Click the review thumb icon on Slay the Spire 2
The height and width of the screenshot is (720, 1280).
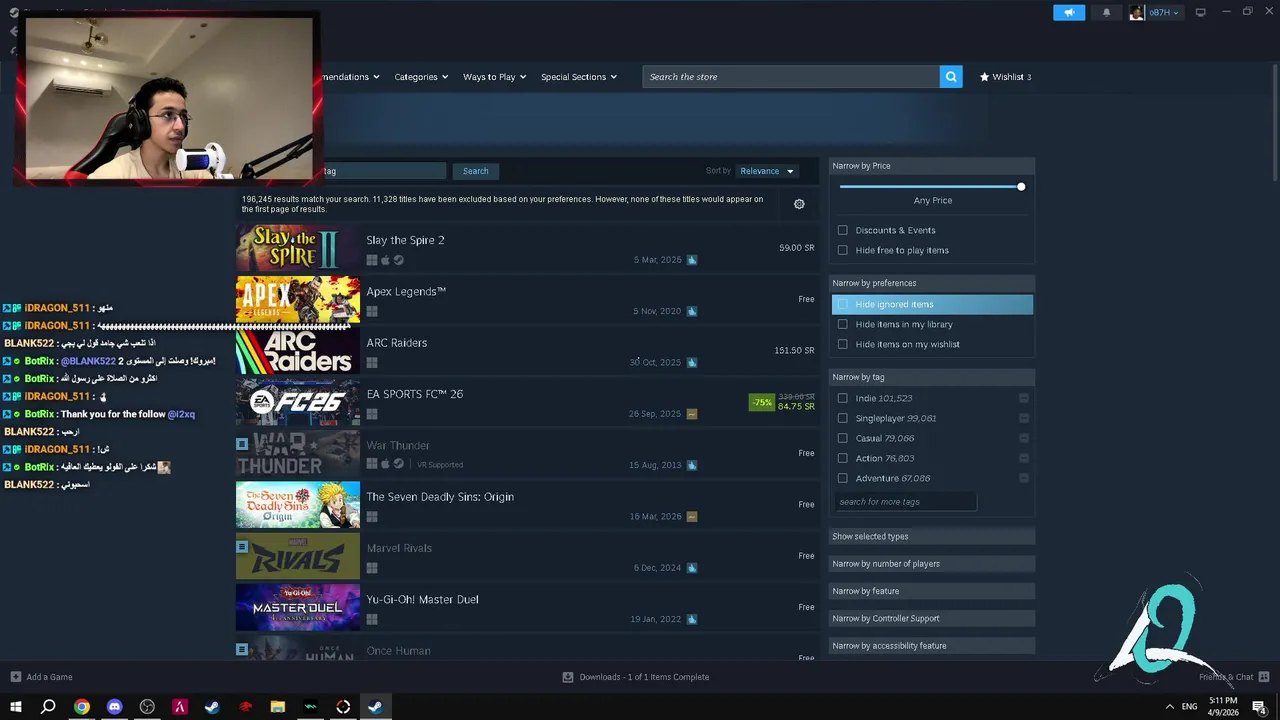coord(692,260)
